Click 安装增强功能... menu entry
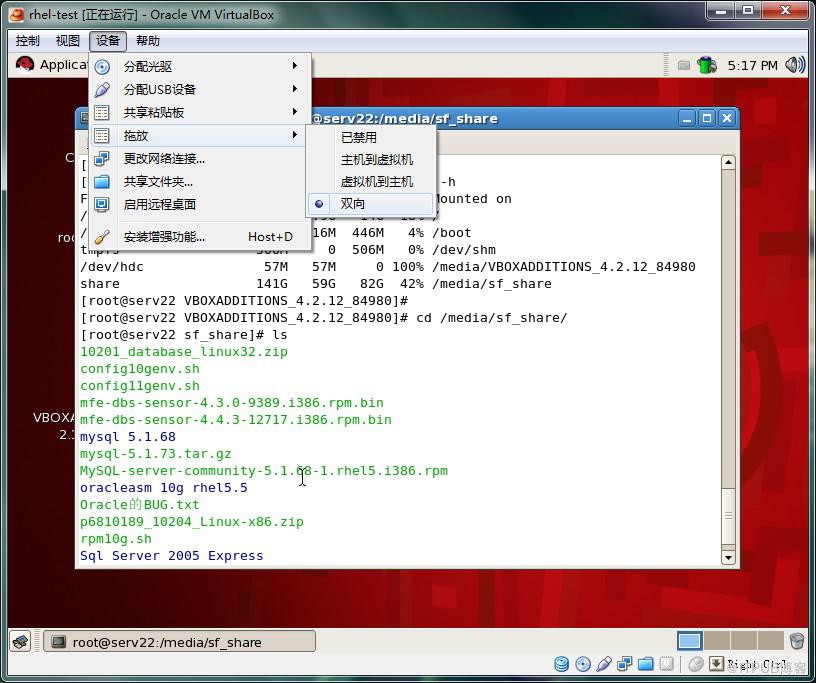 (198, 237)
